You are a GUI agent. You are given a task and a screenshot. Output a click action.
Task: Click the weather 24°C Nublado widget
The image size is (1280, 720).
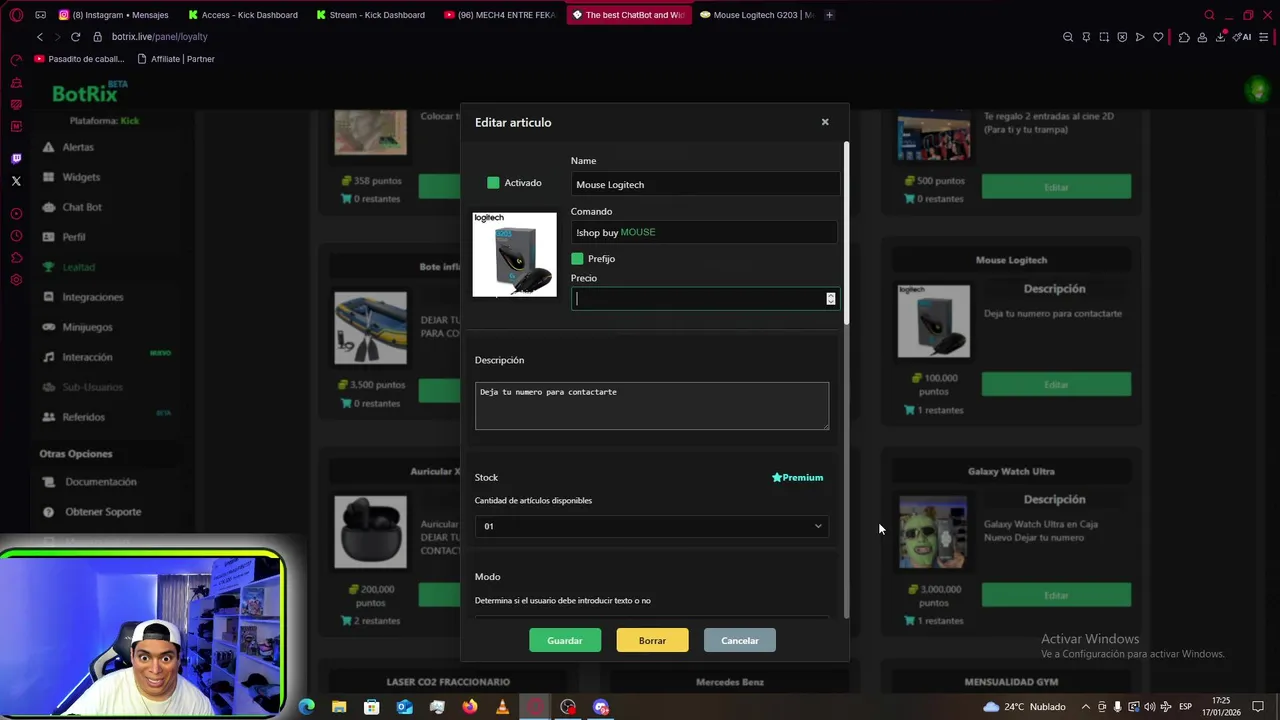[x=1024, y=707]
